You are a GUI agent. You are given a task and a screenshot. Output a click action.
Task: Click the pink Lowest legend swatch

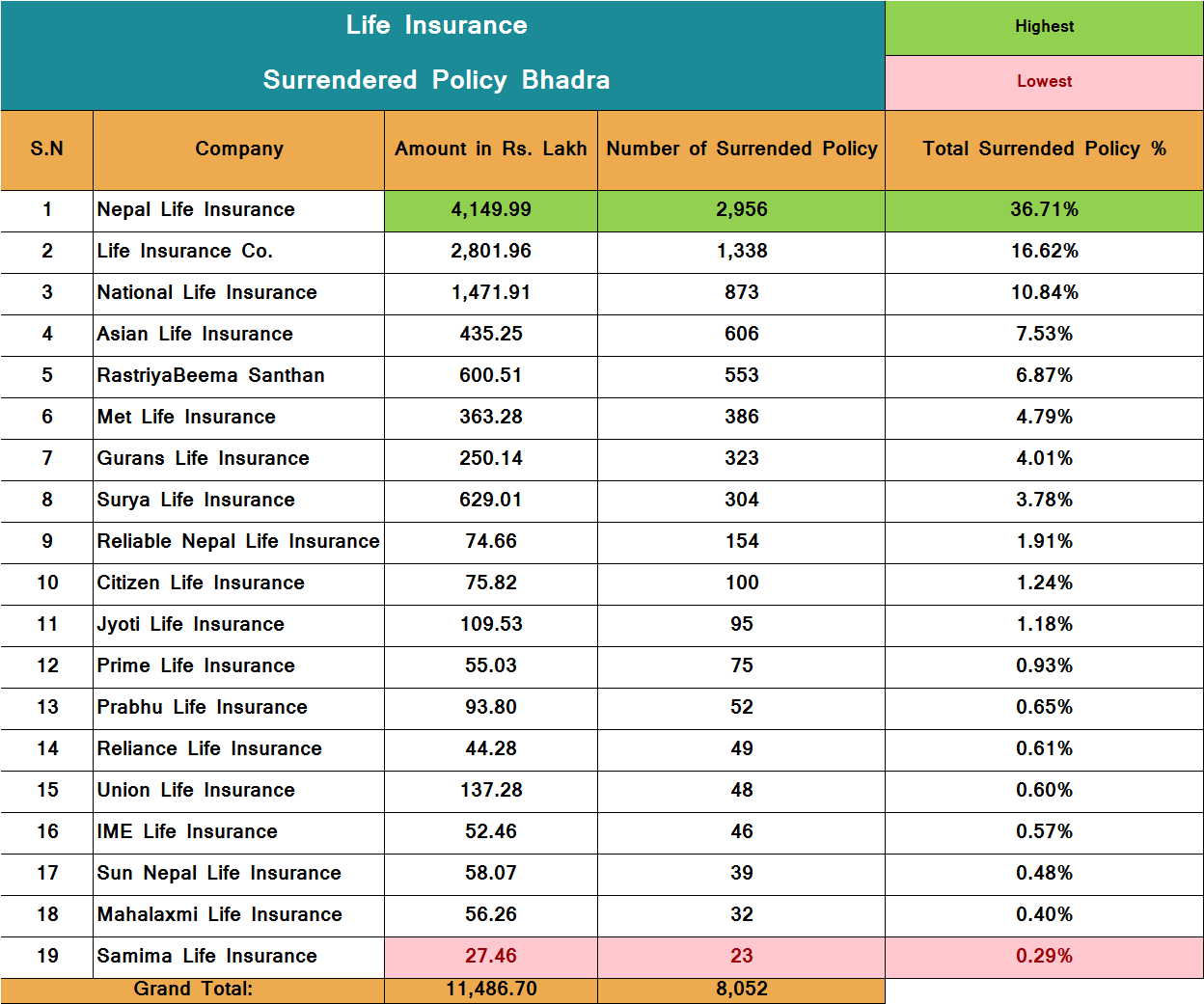[x=1044, y=82]
